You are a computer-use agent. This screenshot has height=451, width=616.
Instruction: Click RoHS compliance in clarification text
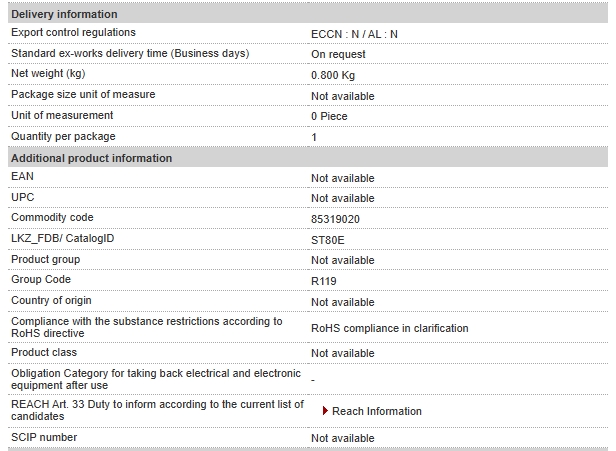389,328
